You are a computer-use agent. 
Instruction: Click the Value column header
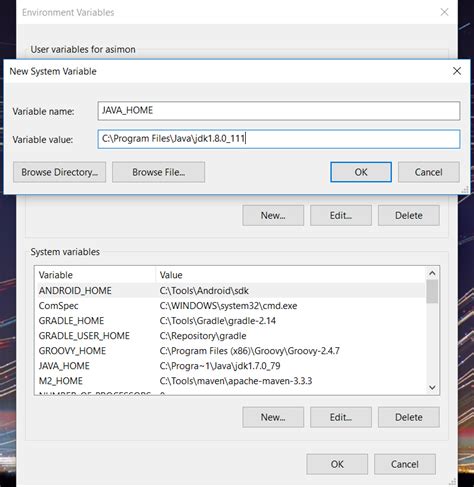pyautogui.click(x=291, y=275)
